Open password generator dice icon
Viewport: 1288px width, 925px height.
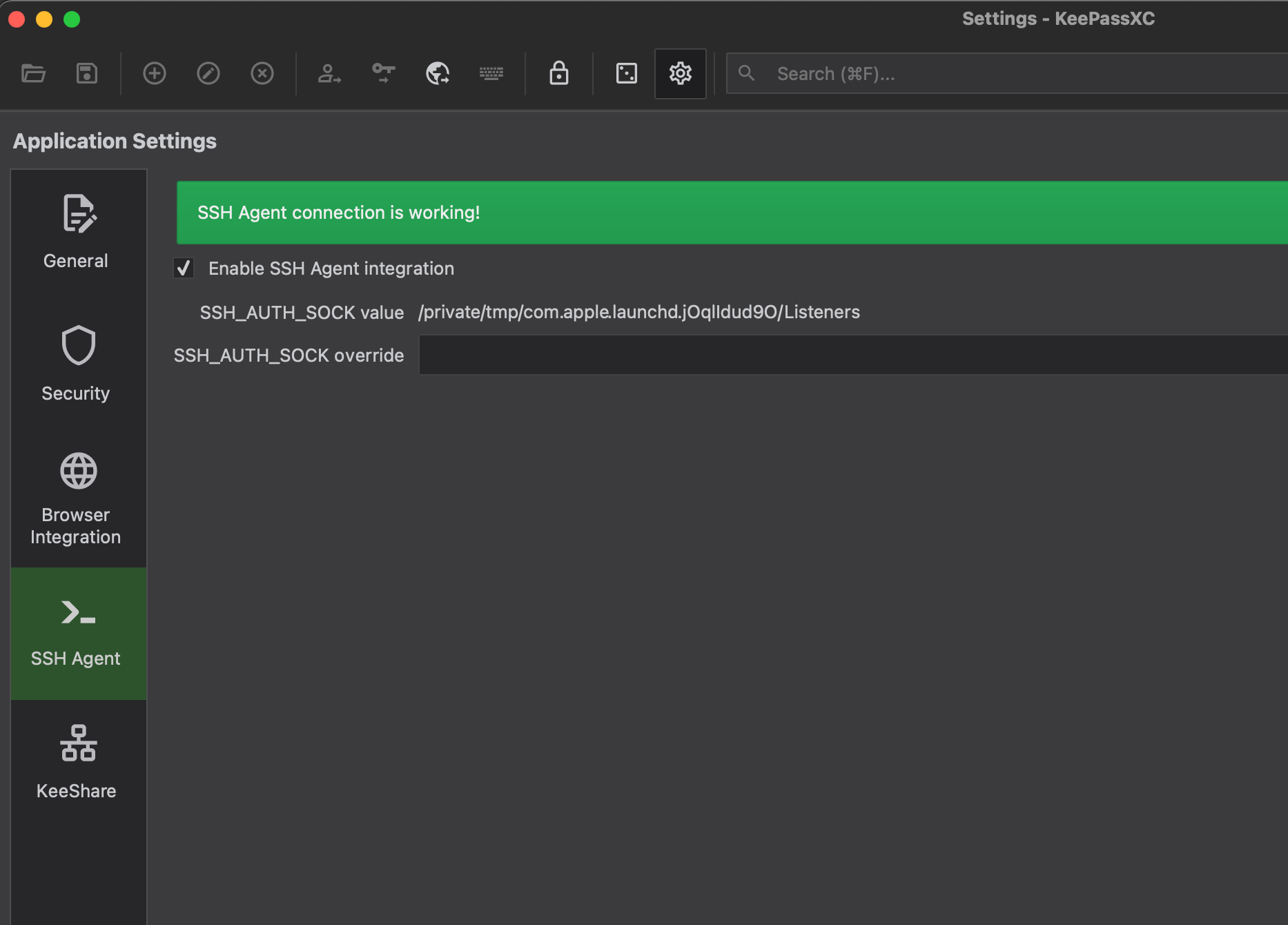pos(627,73)
